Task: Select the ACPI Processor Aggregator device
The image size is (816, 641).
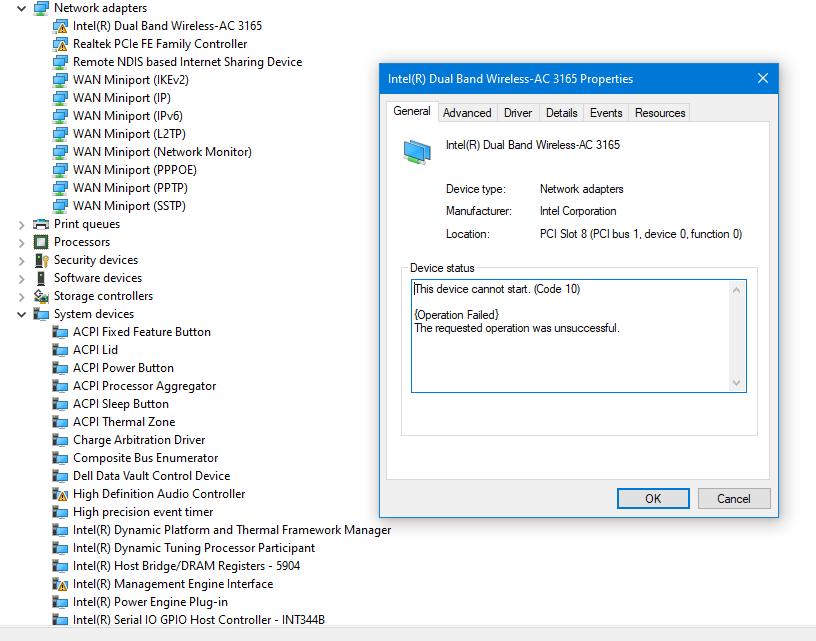Action: click(145, 386)
